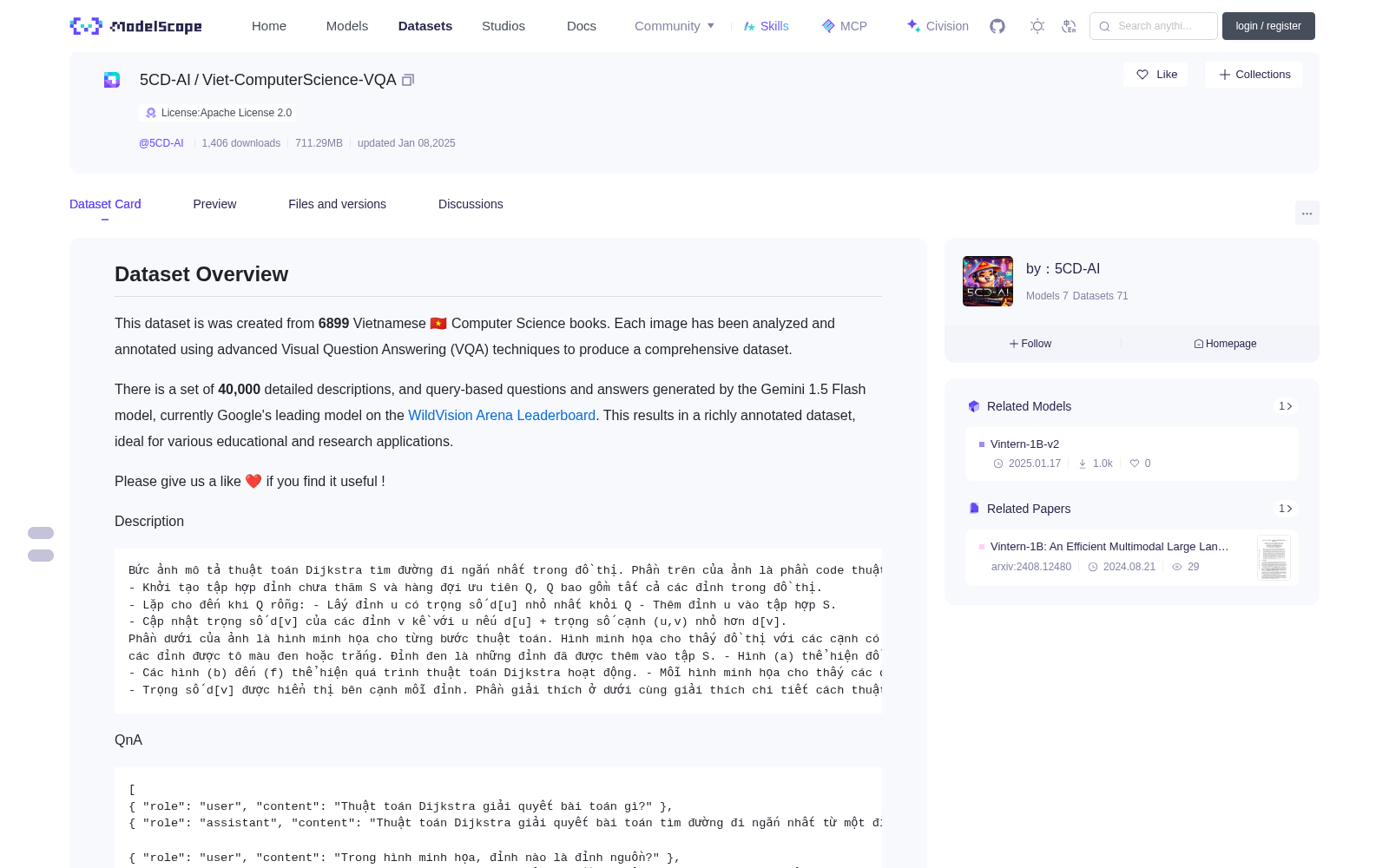This screenshot has height=868, width=1389.
Task: Switch to Files and versions tab
Action: [337, 204]
